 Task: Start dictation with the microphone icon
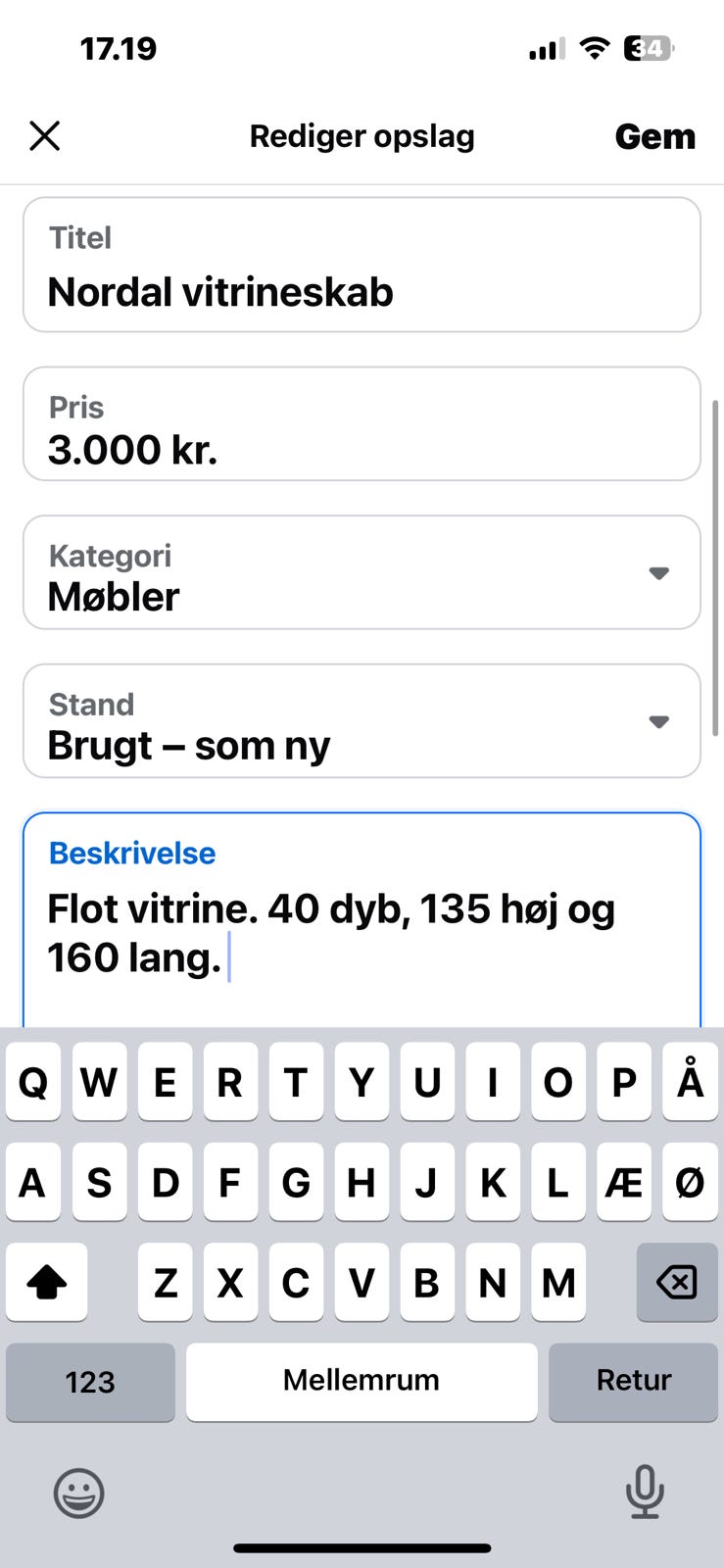645,1493
